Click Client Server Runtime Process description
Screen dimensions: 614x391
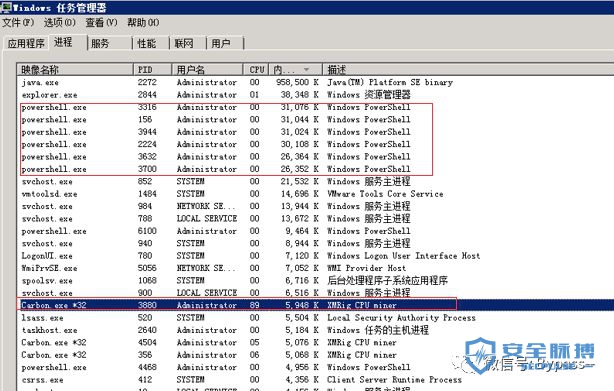point(394,380)
